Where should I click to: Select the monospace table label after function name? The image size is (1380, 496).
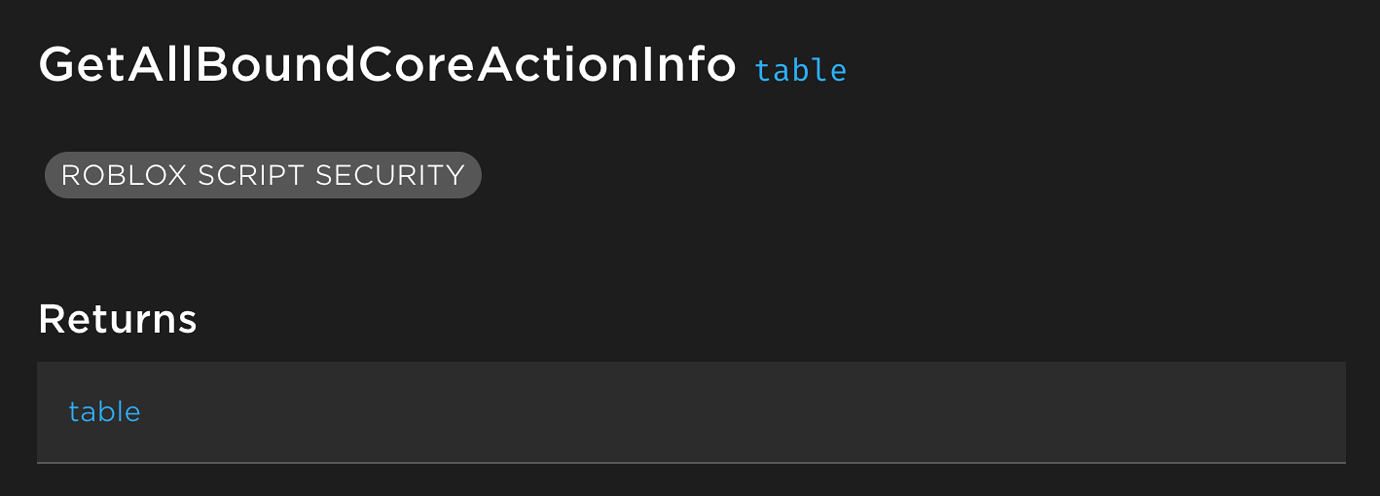(800, 71)
